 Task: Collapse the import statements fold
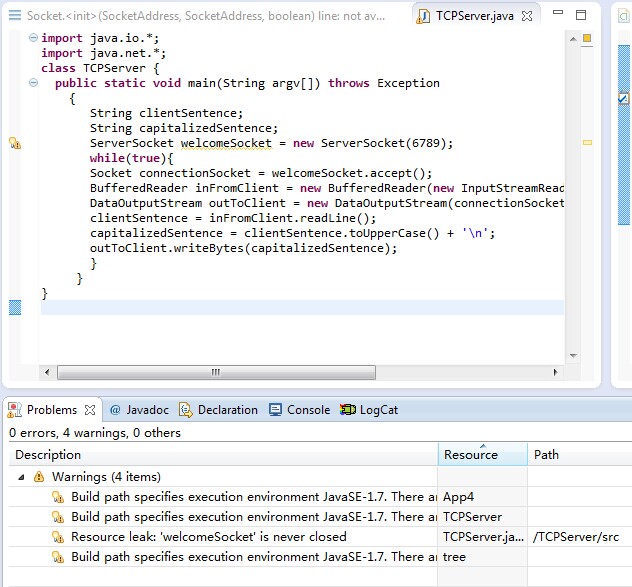33,37
